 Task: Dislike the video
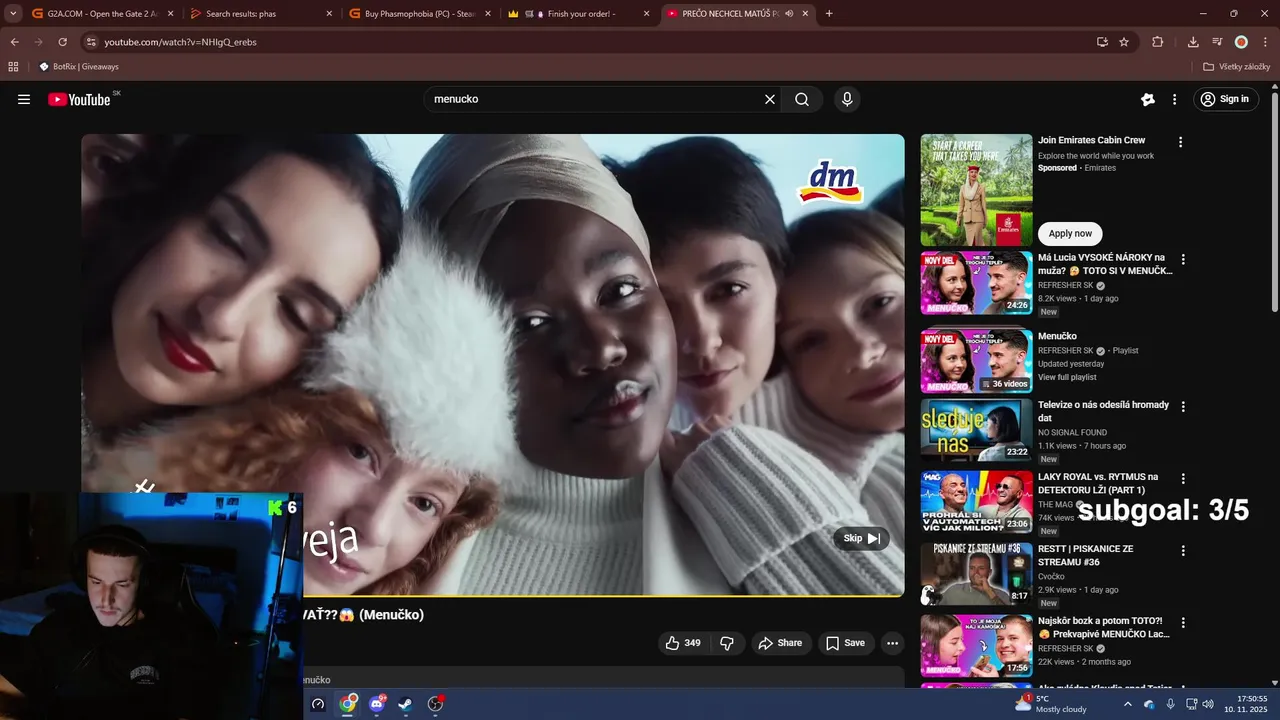727,643
